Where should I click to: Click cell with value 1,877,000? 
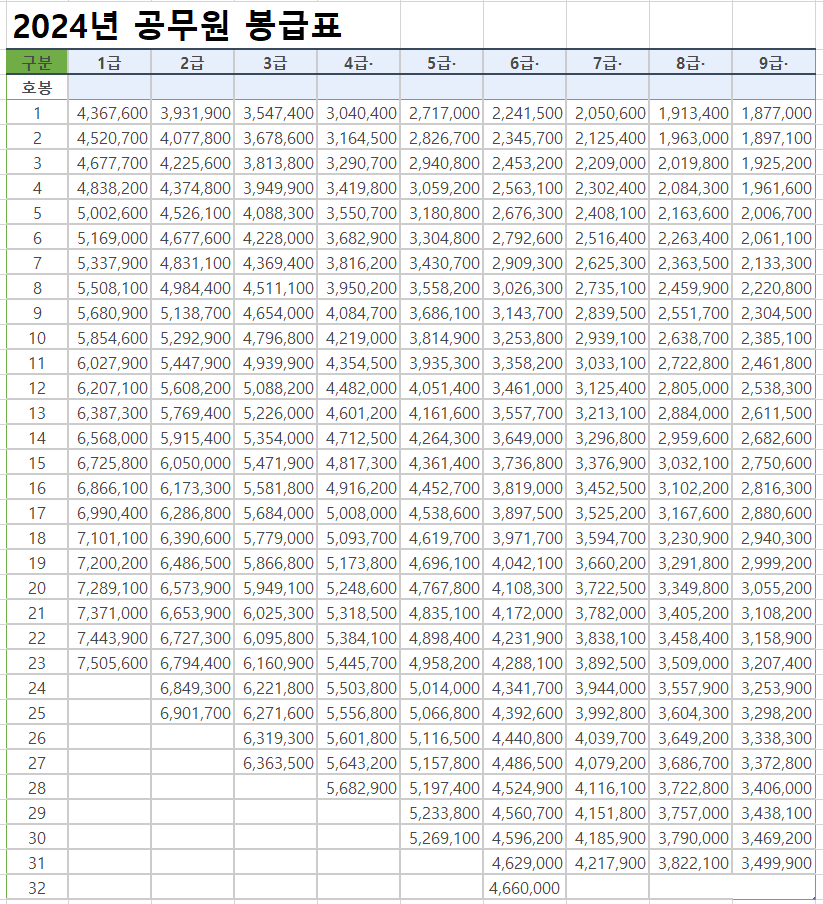tap(773, 113)
